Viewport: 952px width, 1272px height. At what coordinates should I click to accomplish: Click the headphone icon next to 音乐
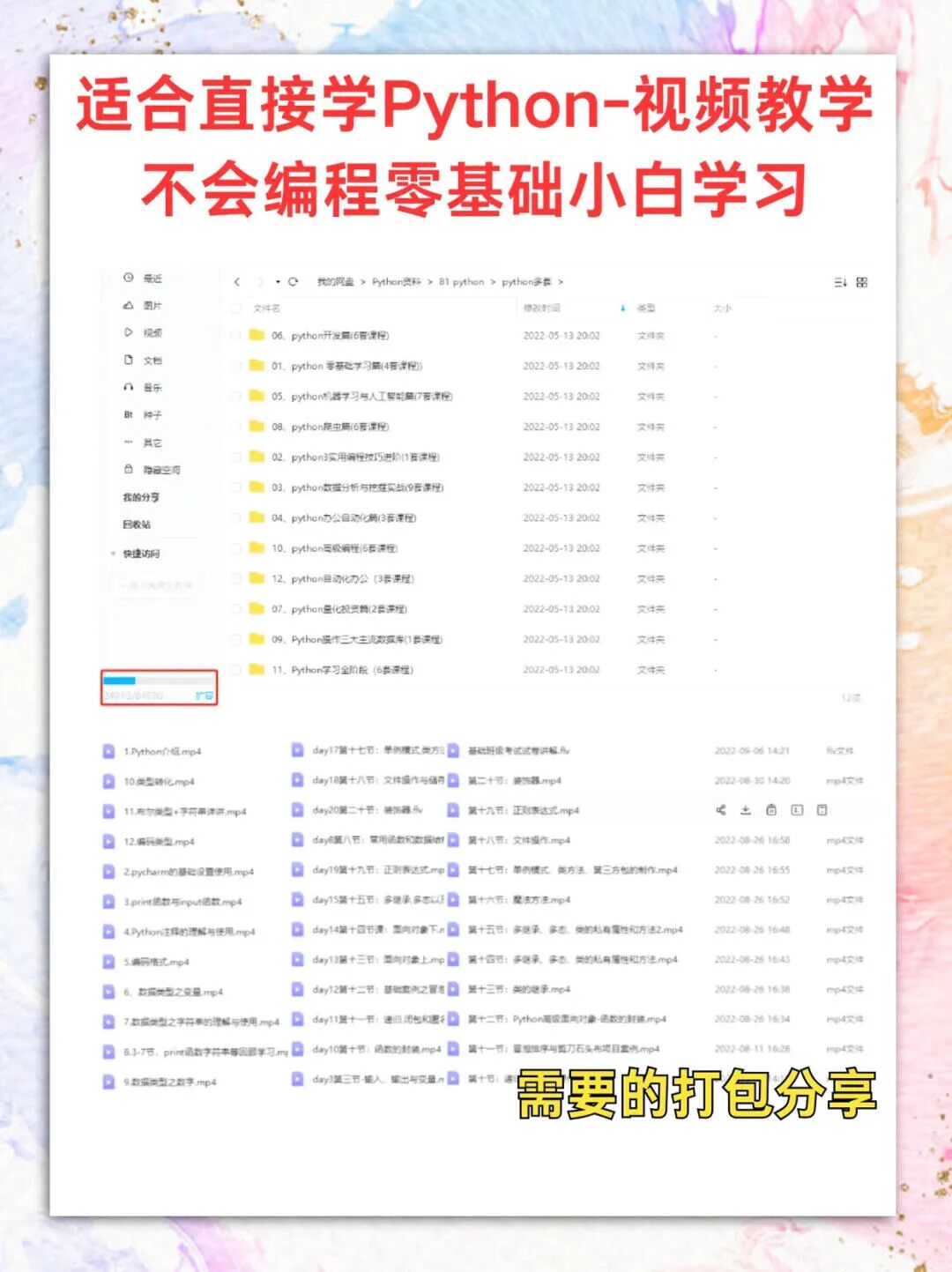(x=128, y=387)
